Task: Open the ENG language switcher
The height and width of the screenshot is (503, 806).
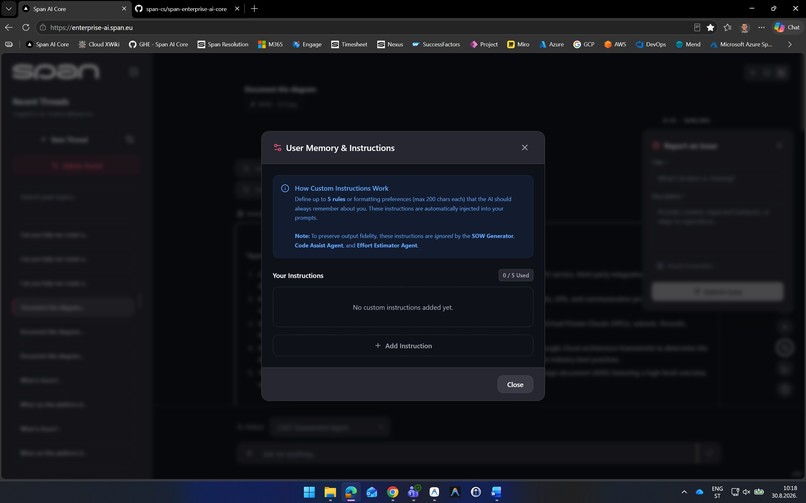Action: tap(717, 492)
